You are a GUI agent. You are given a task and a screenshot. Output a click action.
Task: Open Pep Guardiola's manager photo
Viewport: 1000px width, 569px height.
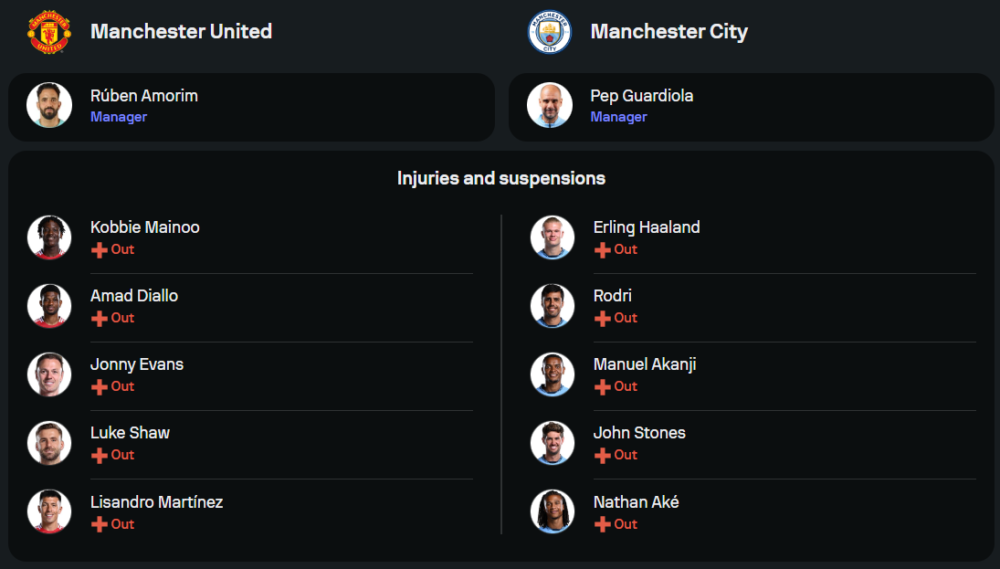(550, 105)
